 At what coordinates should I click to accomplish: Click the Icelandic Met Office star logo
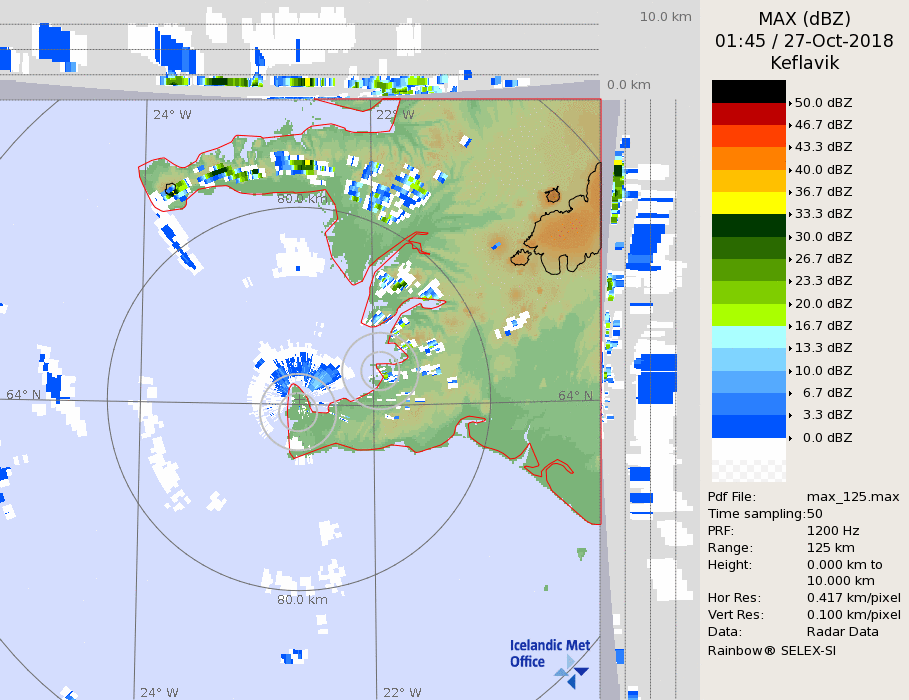[x=572, y=671]
